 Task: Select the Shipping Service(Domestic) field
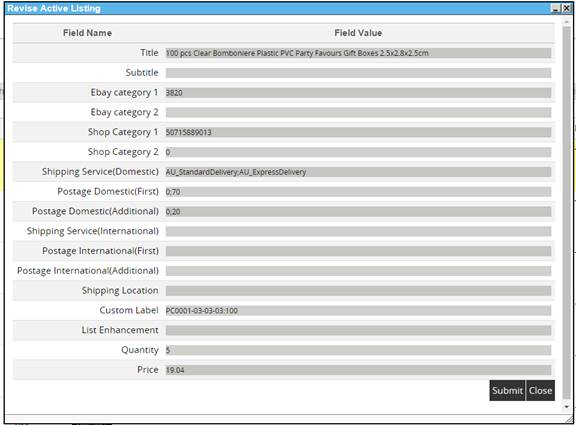(358, 172)
